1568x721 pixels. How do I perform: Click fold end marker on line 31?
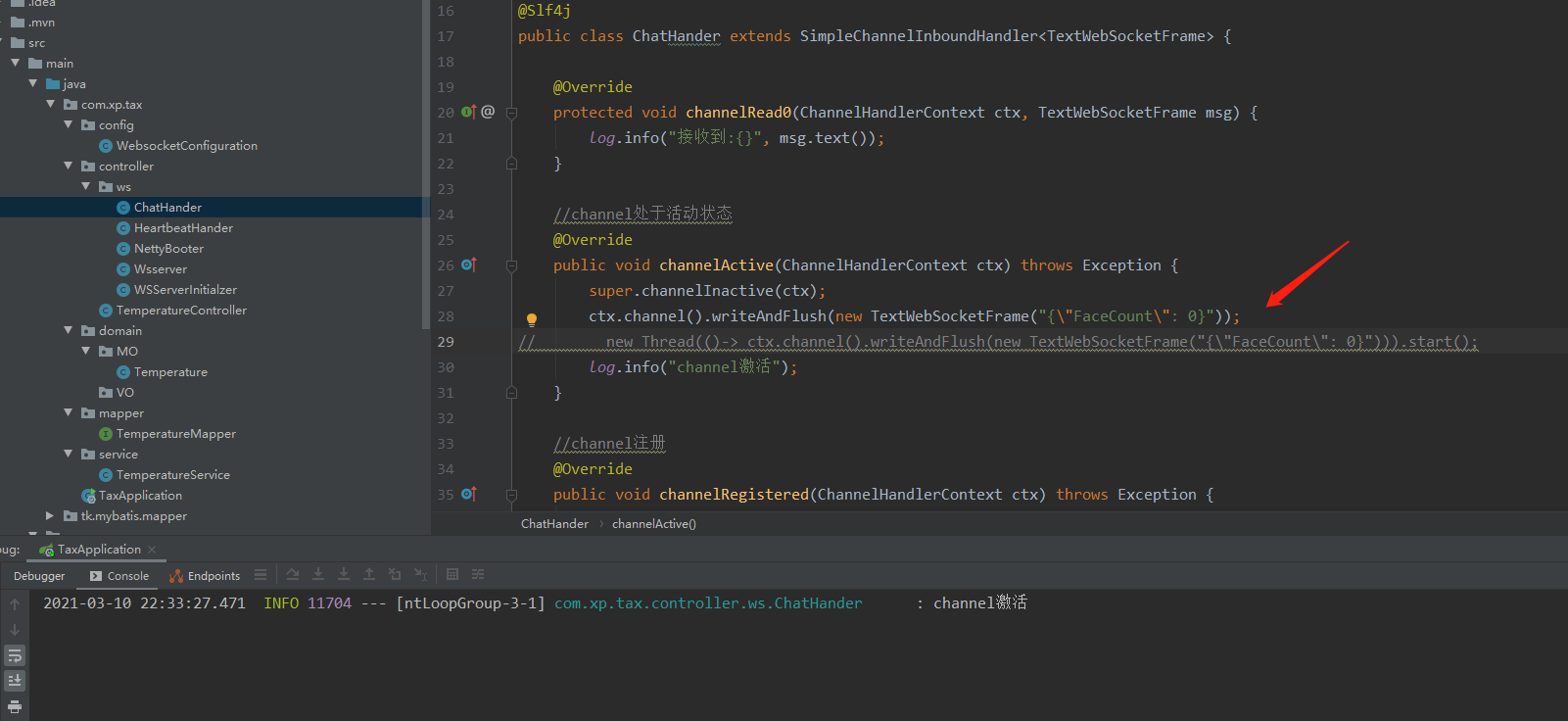click(x=511, y=393)
